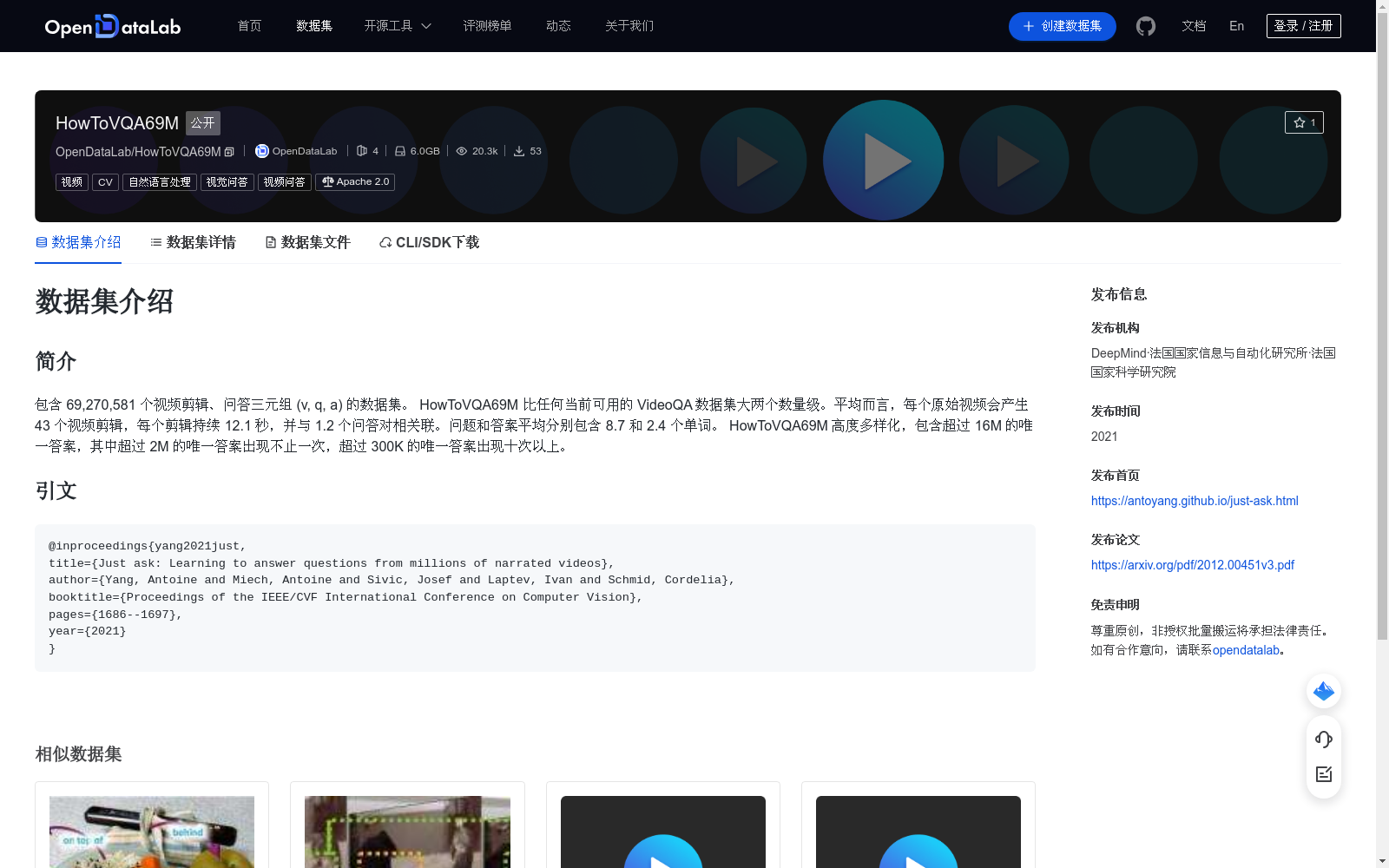Click the 2021 publish year text
Screen dimensions: 1389x868
[1104, 437]
